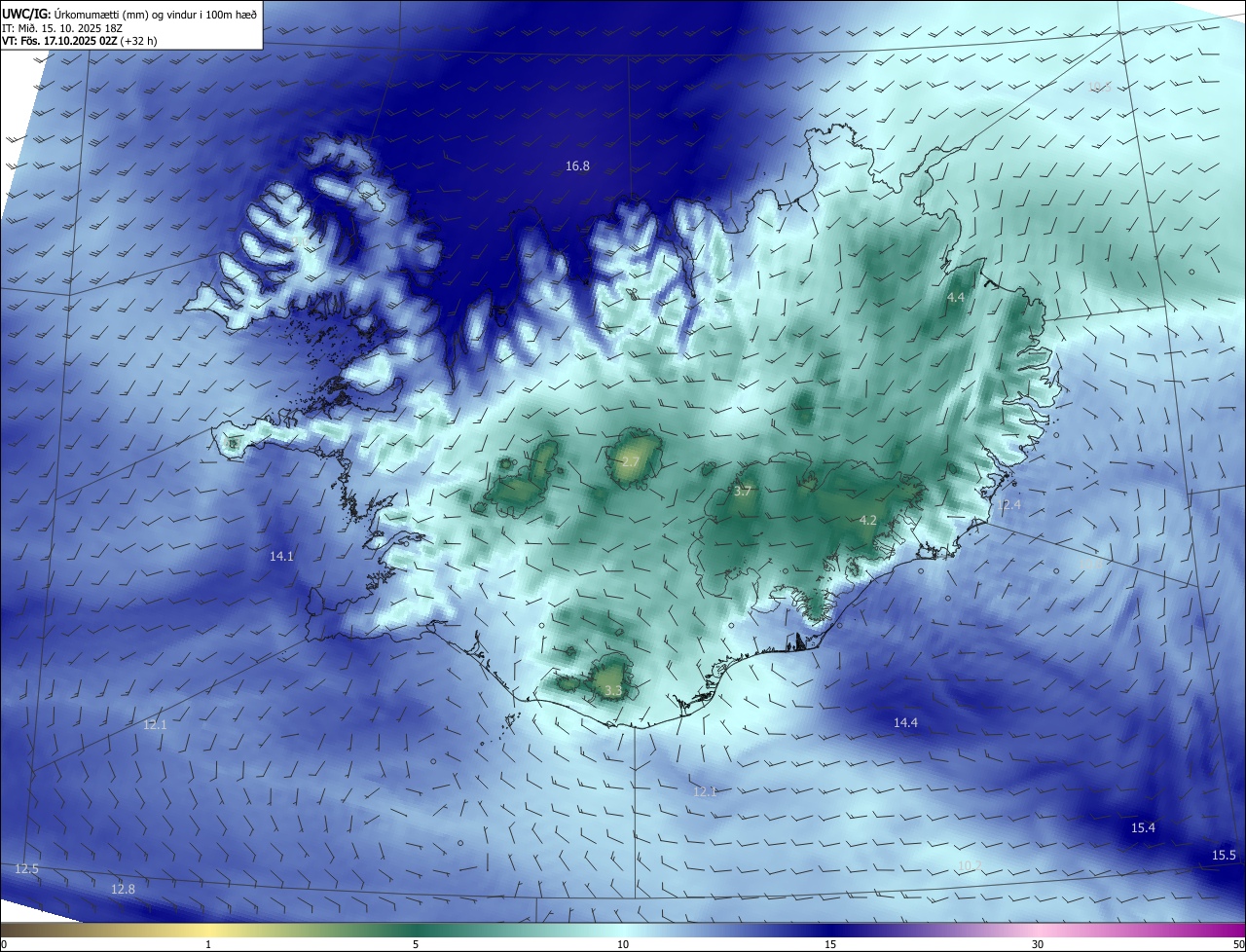Click the 30 tick on the color scale
1246x952 pixels.
coord(1038,944)
